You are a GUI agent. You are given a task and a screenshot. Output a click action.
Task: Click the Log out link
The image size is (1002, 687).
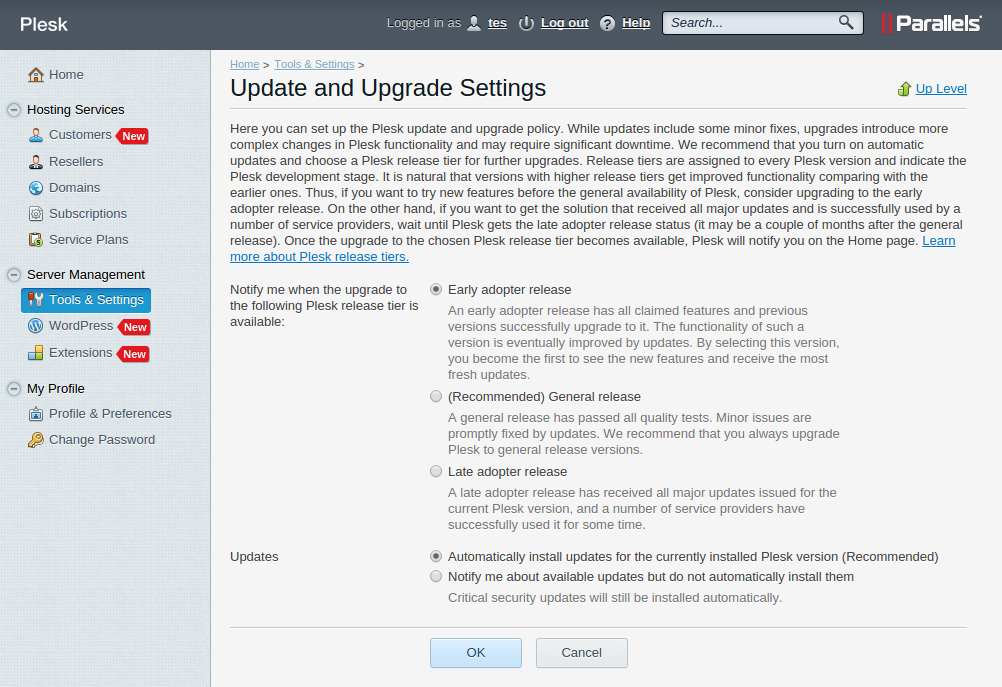[565, 23]
